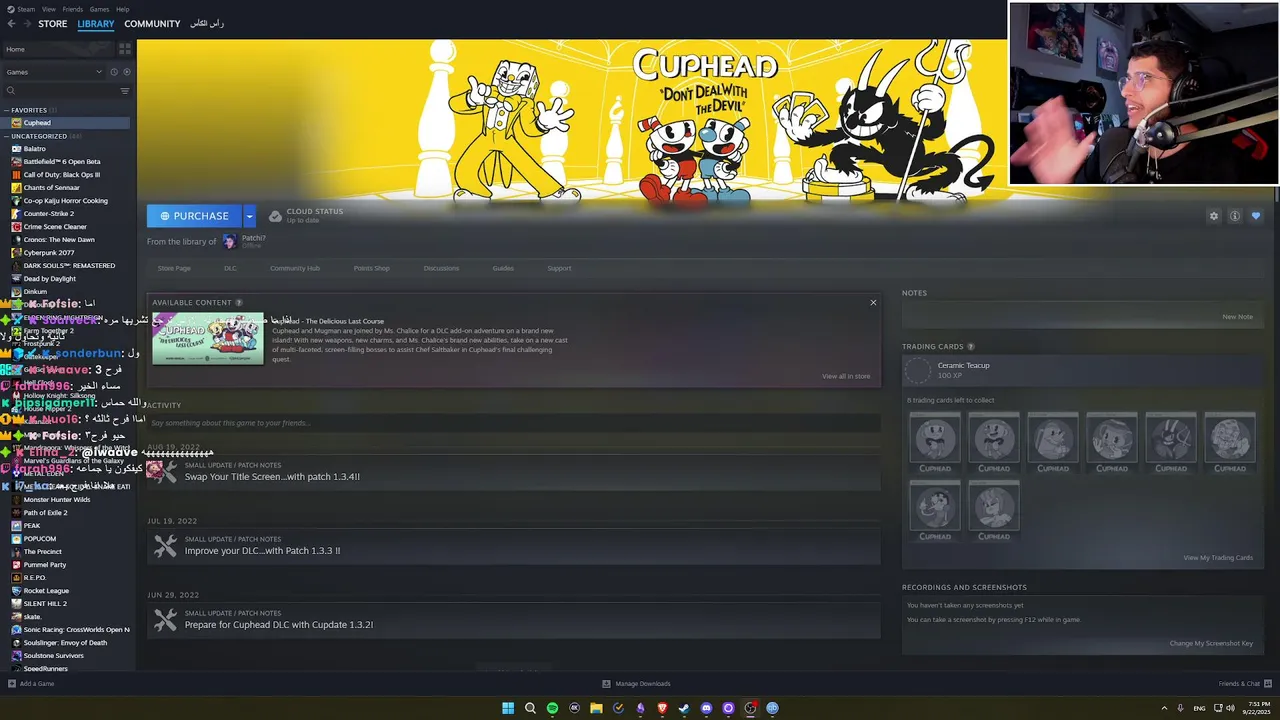This screenshot has width=1280, height=720.
Task: Open the Store Page link
Action: [174, 268]
